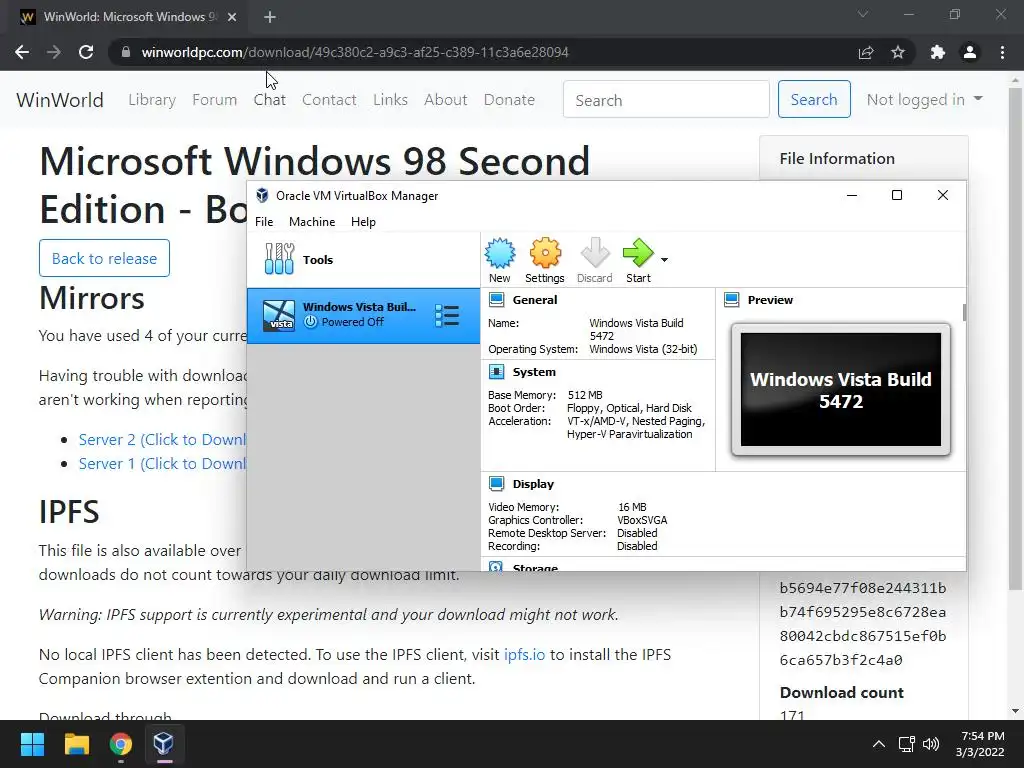Open the Machine menu in VirtualBox
Image resolution: width=1024 pixels, height=768 pixels.
point(312,222)
